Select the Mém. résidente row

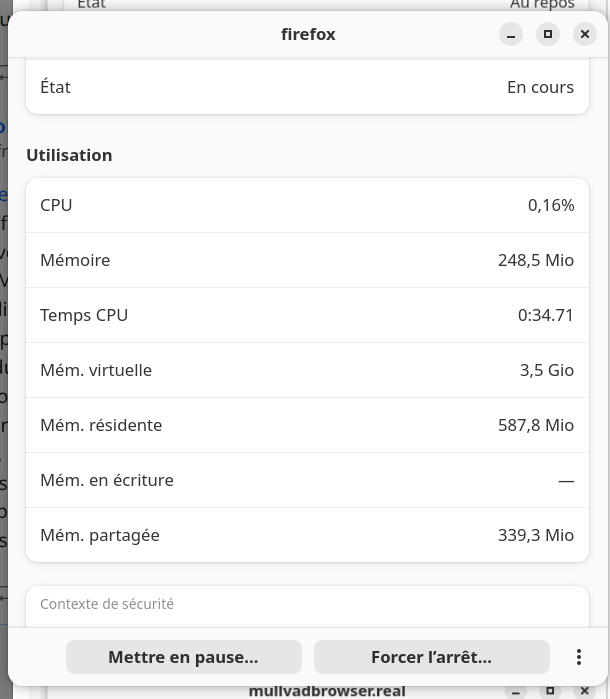pos(307,425)
